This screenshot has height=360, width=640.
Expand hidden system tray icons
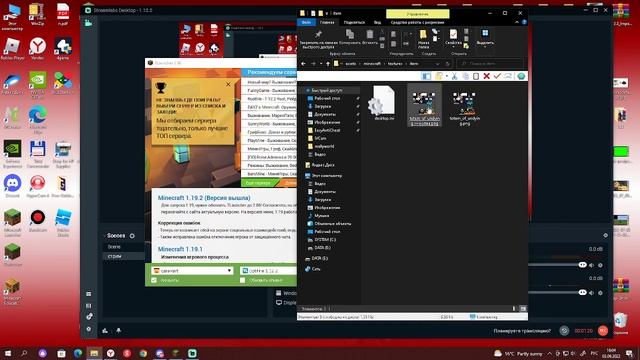pos(549,353)
